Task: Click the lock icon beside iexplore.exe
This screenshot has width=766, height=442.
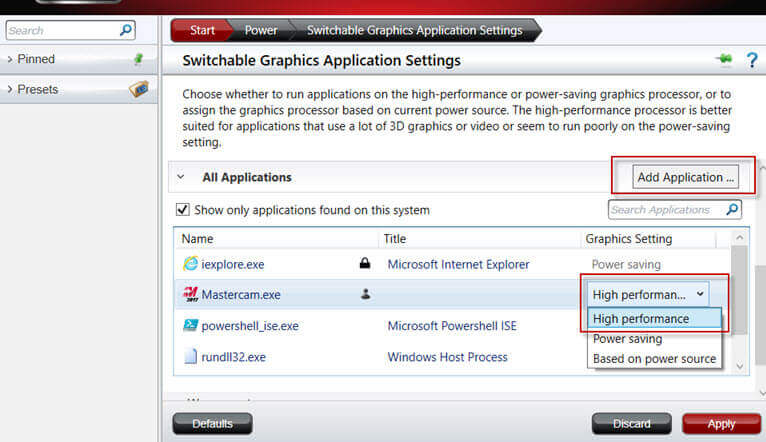Action: 365,264
